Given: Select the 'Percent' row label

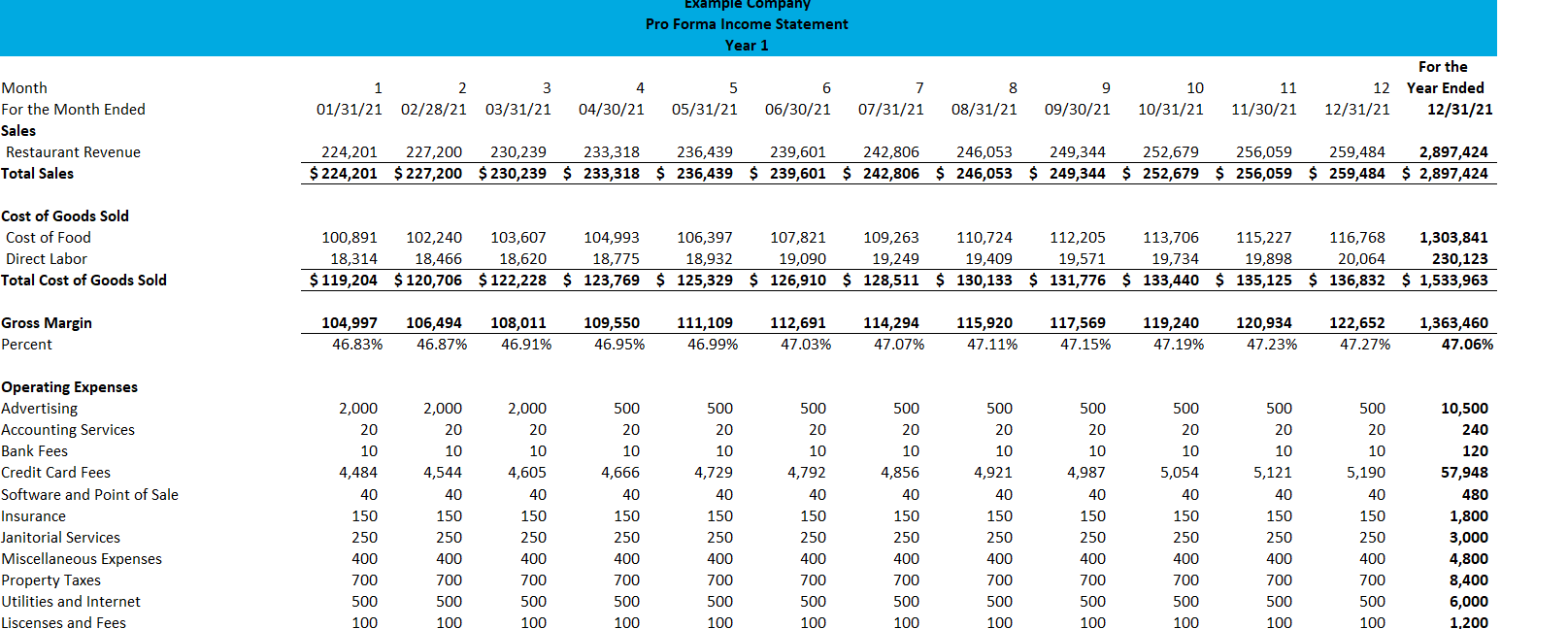Looking at the screenshot, I should (27, 345).
